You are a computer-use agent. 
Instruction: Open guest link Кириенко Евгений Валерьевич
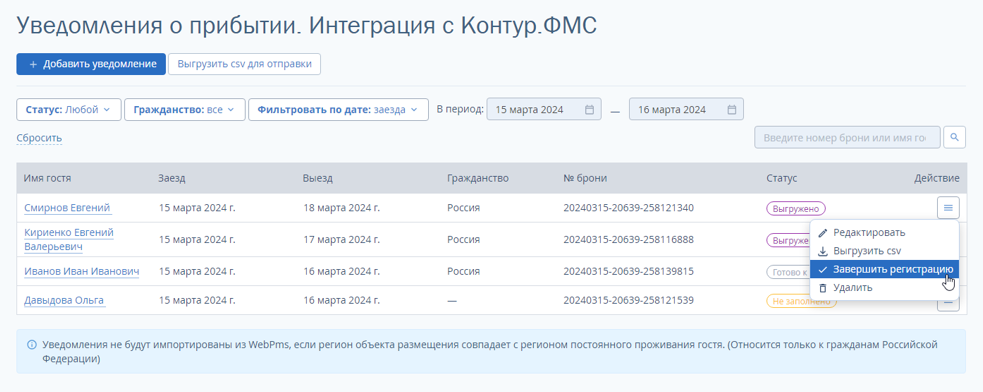pos(69,240)
